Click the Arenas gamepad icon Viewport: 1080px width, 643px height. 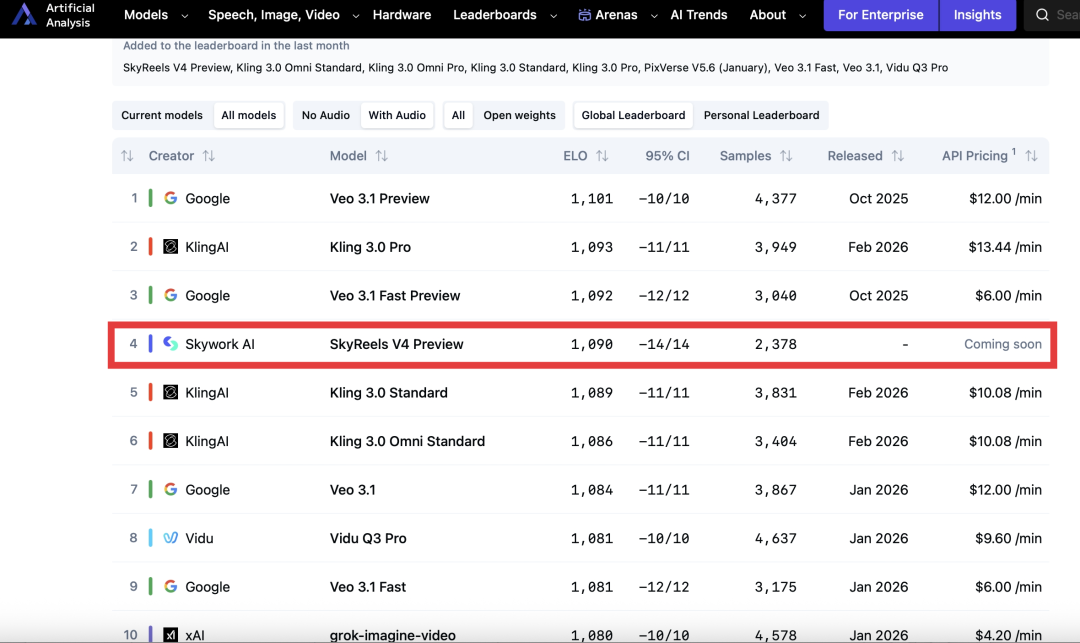click(585, 15)
